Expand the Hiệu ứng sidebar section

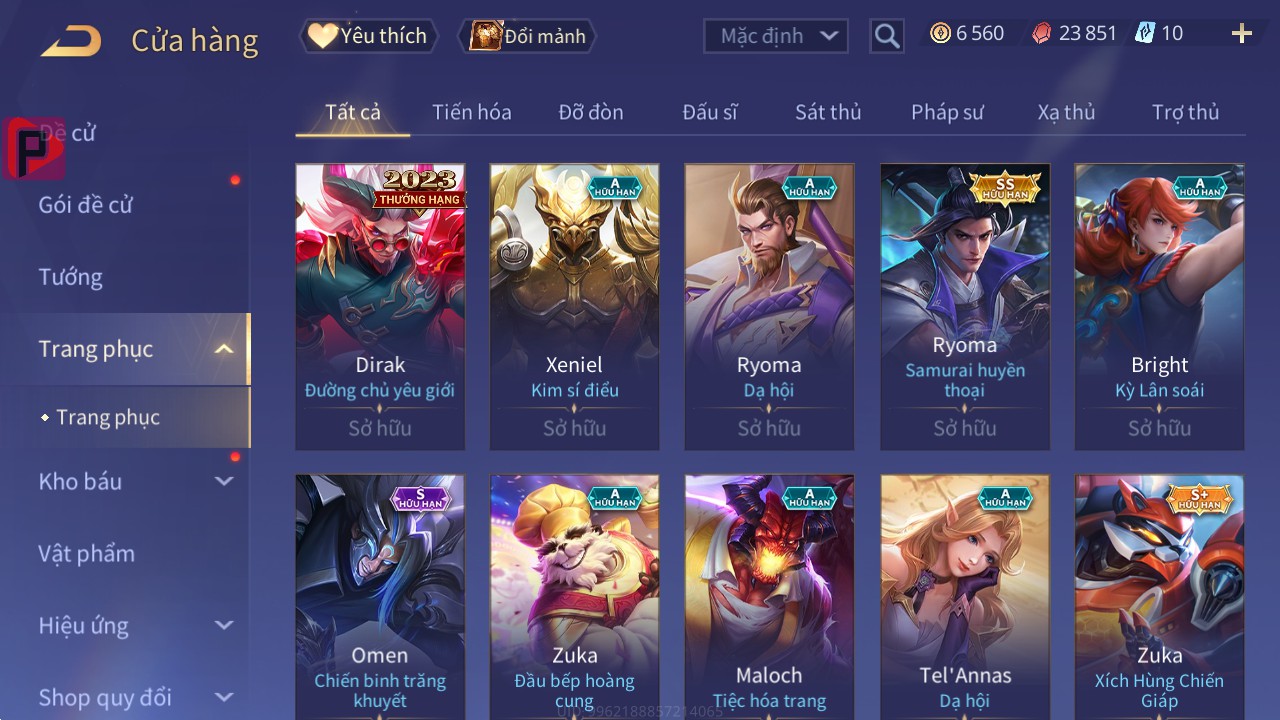point(224,625)
